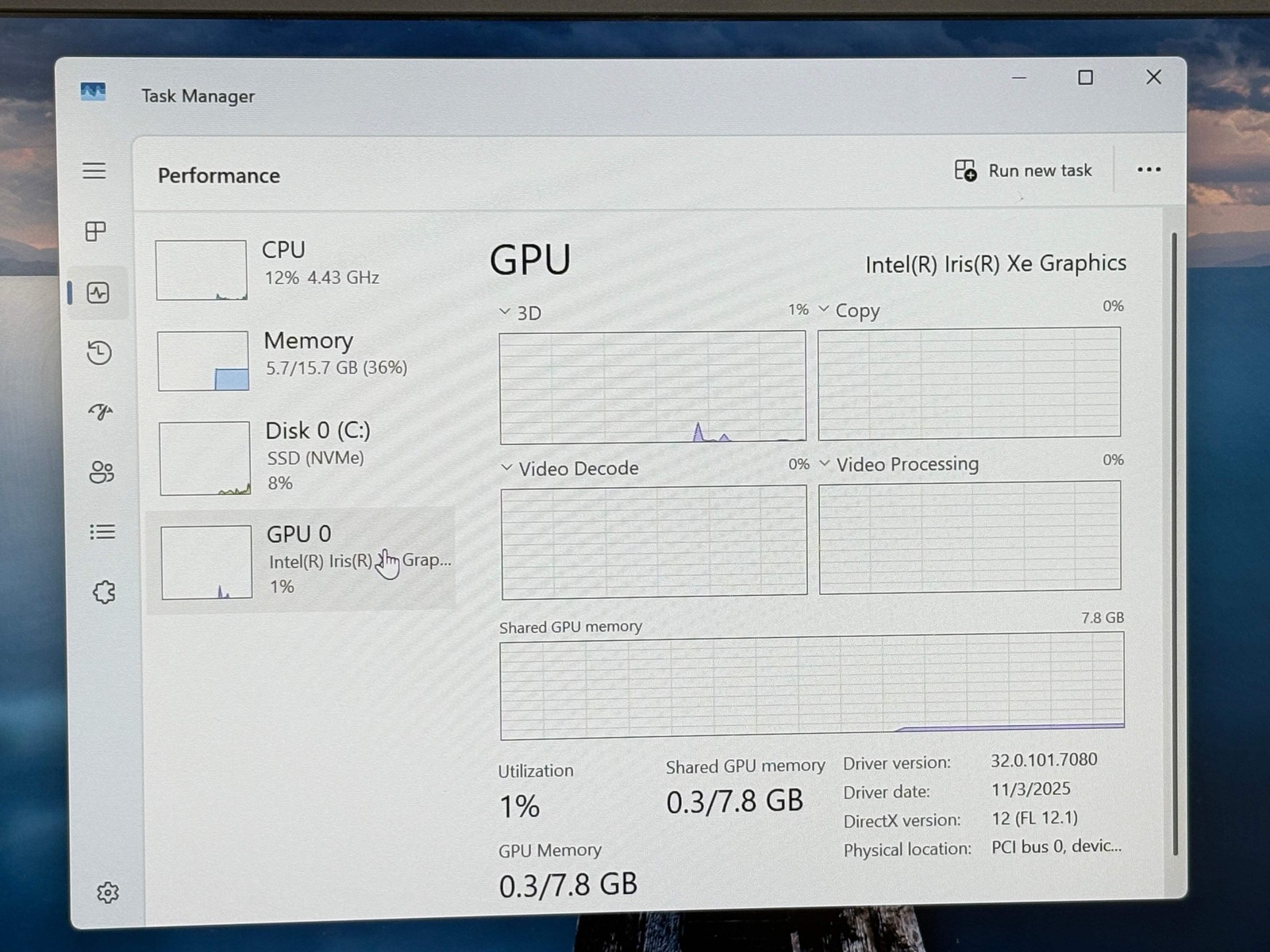Click driver version 32.0.101.7080
The image size is (1270, 952).
(x=1044, y=760)
